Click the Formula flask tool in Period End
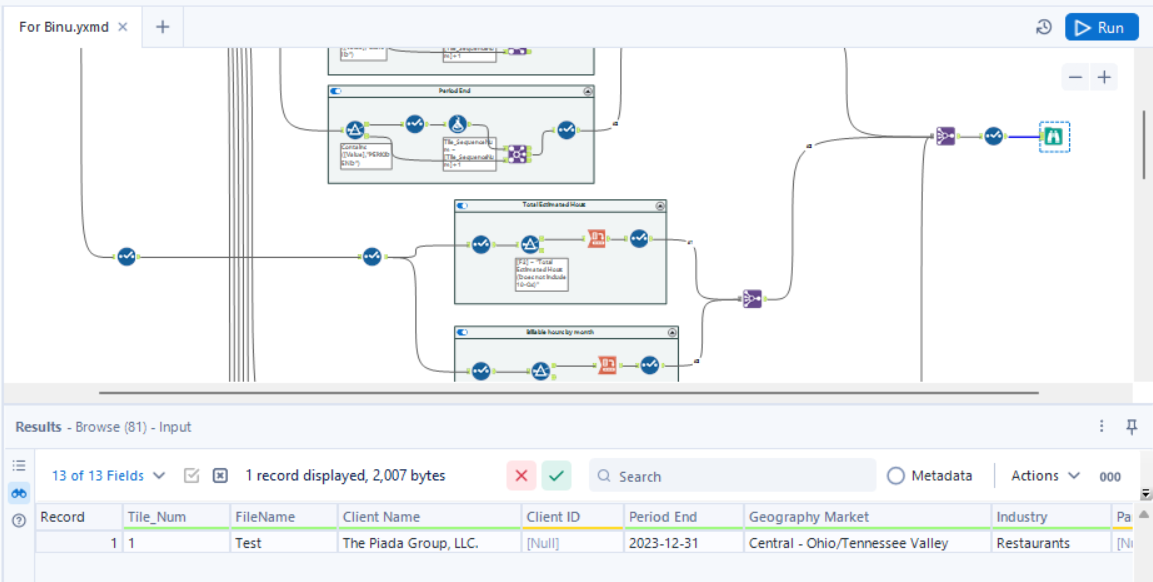Image resolution: width=1153 pixels, height=582 pixels. coord(458,124)
